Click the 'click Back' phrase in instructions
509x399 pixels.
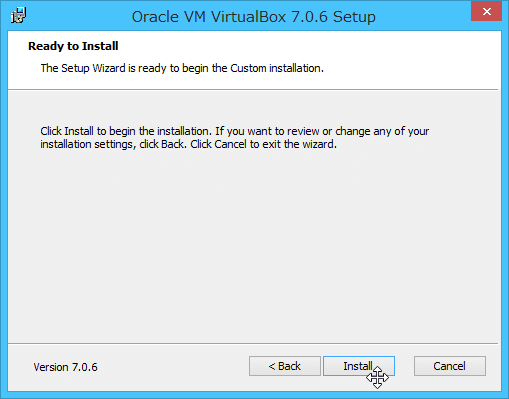coord(162,144)
